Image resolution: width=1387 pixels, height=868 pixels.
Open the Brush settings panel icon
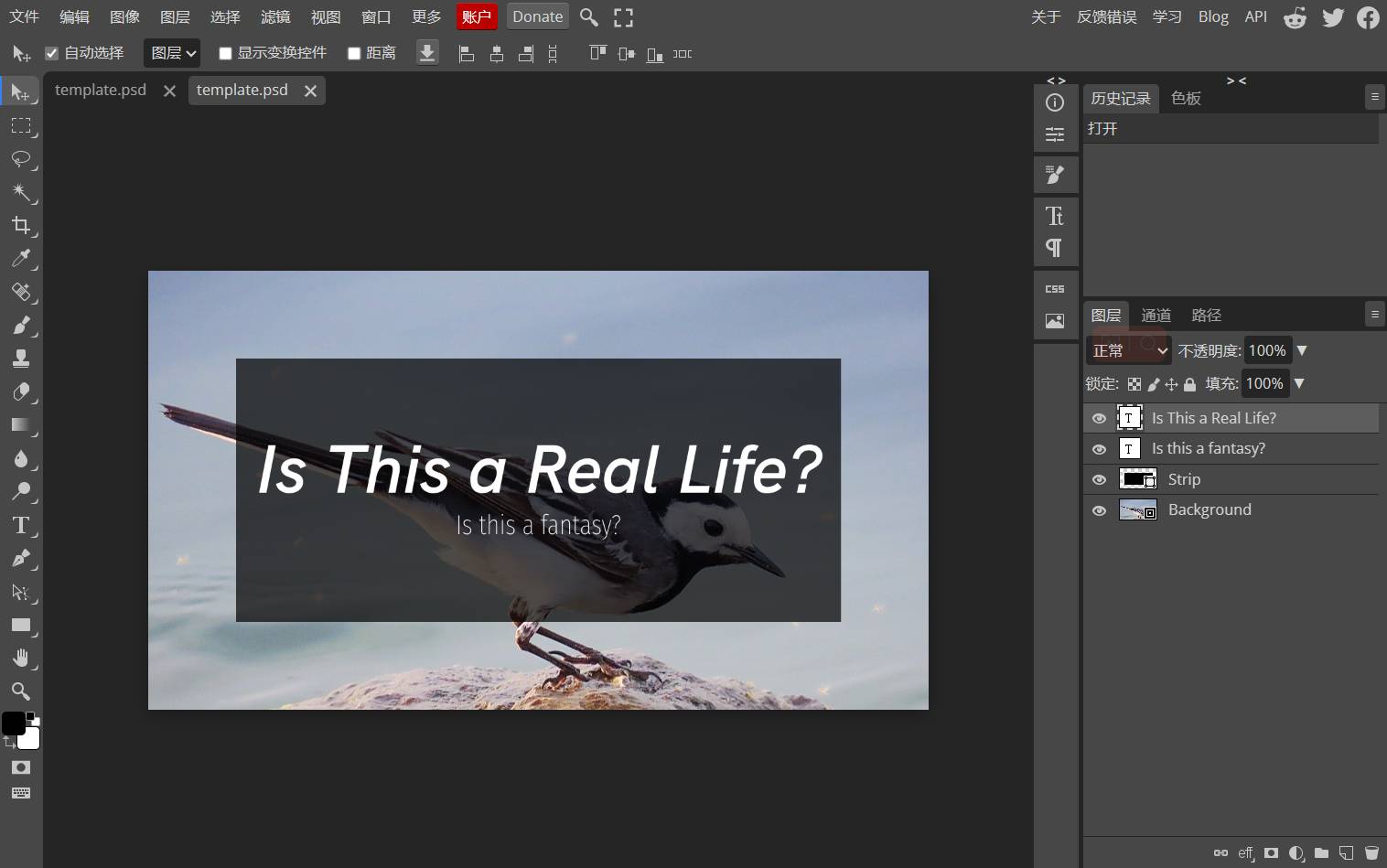click(x=1055, y=175)
